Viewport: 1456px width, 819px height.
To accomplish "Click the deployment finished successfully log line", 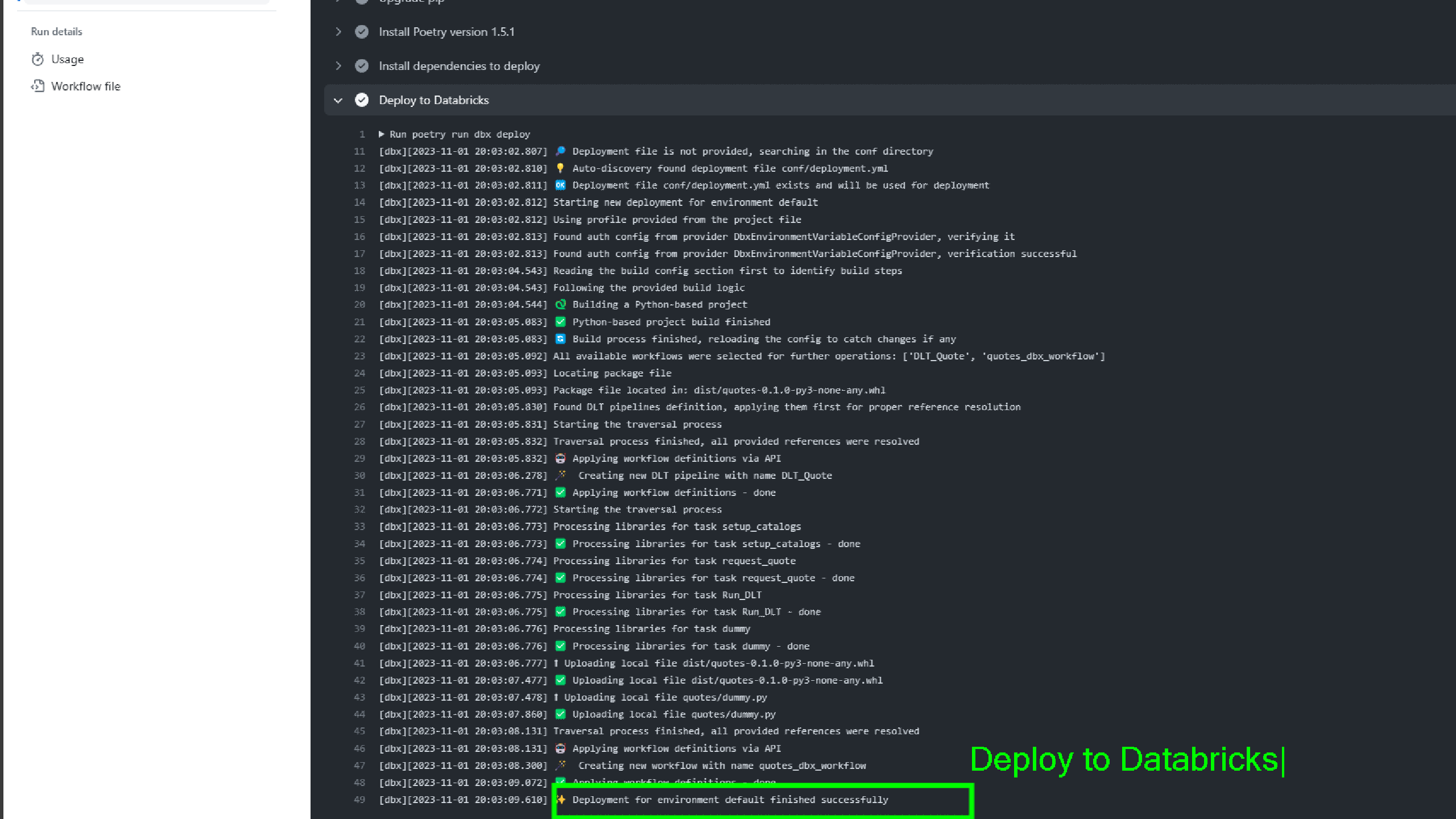I will coord(730,800).
